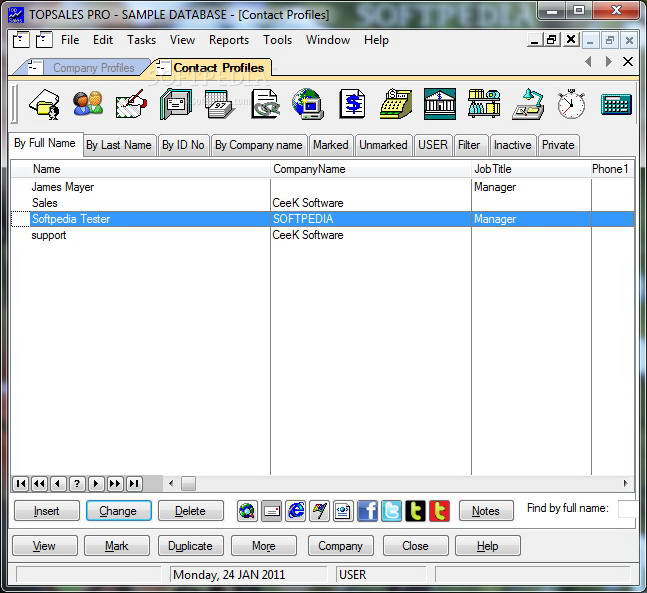Click the Duplicate button
Viewport: 647px width, 593px height.
coord(190,546)
